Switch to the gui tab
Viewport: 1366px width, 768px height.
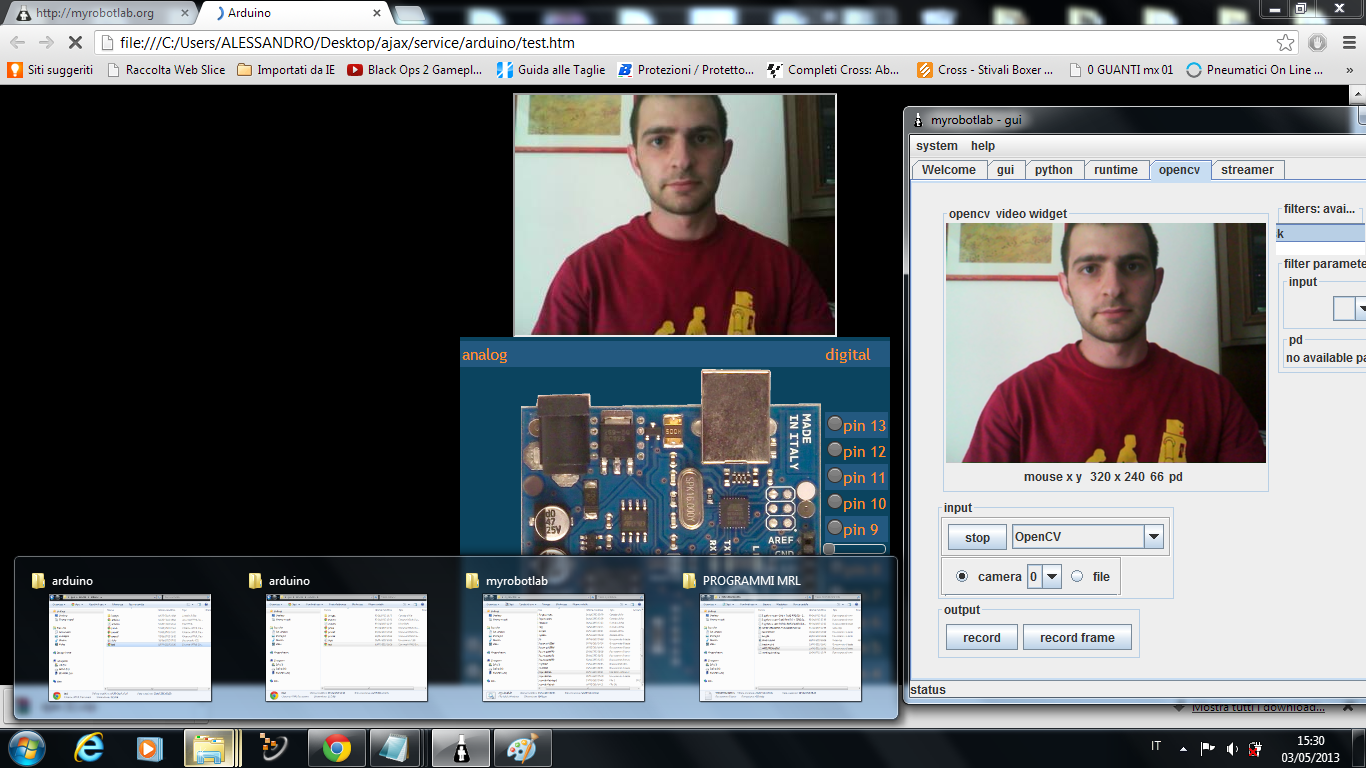tap(1005, 170)
